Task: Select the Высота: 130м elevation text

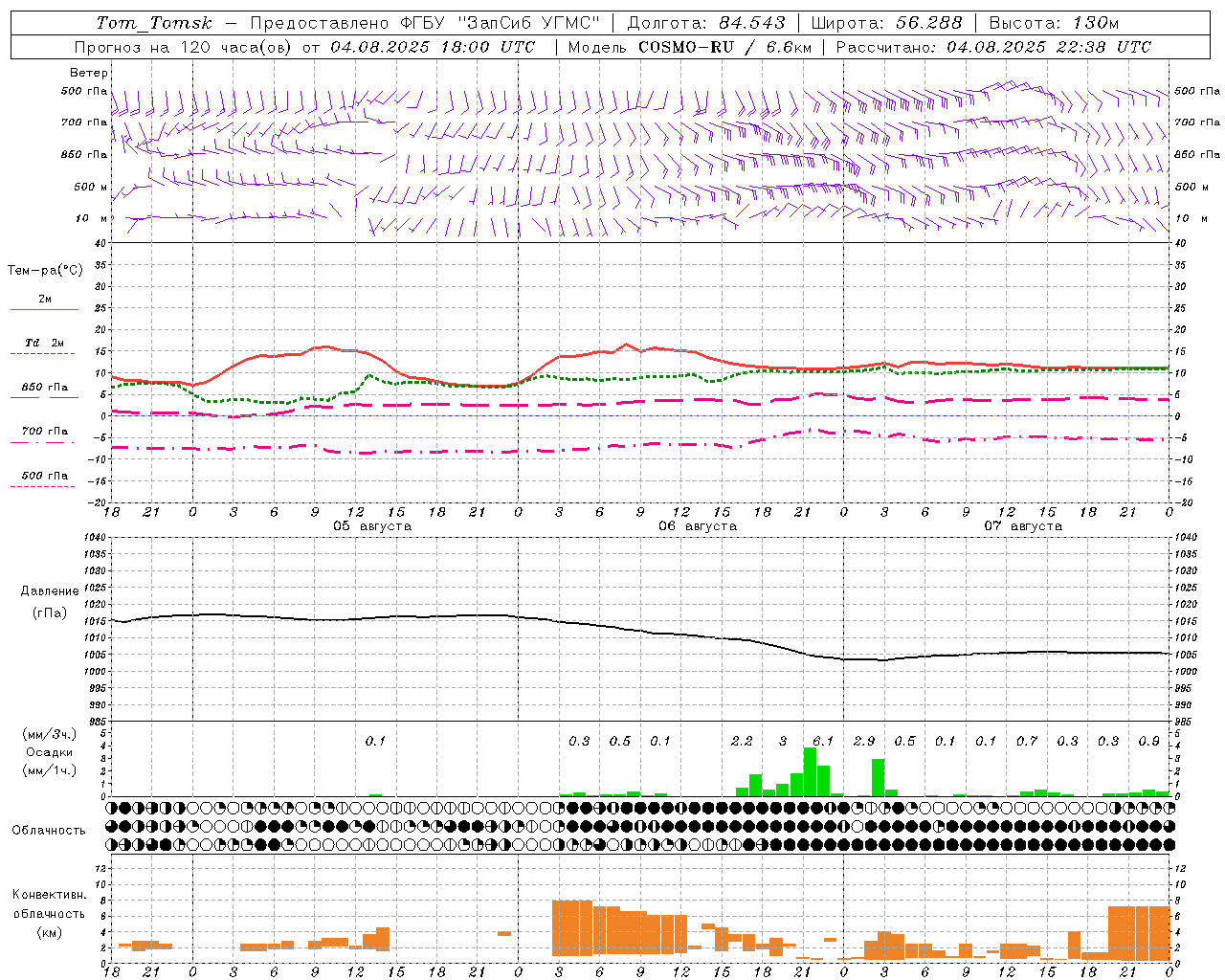Action: coord(1054,23)
